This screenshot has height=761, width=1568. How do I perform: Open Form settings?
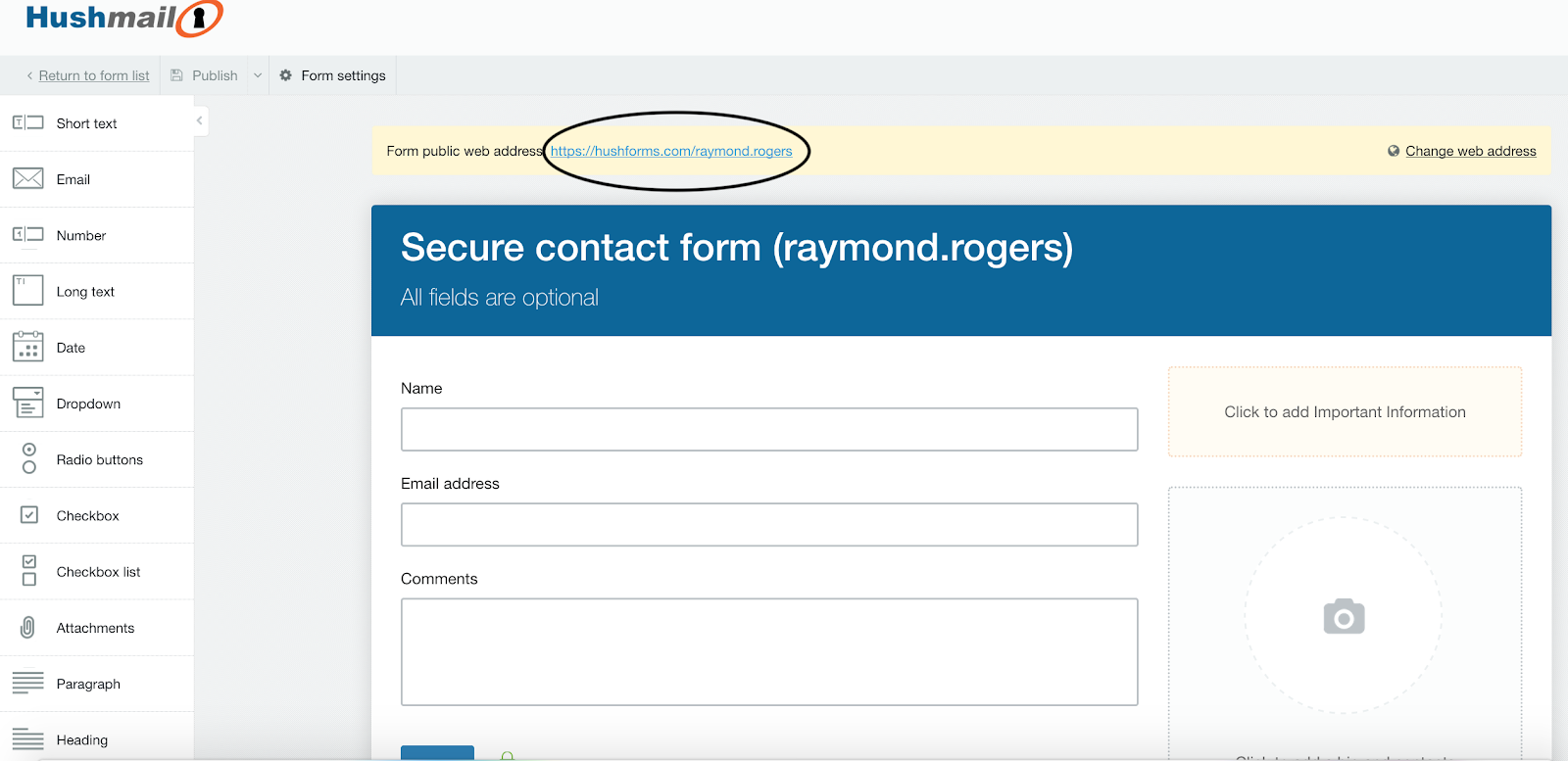(332, 75)
